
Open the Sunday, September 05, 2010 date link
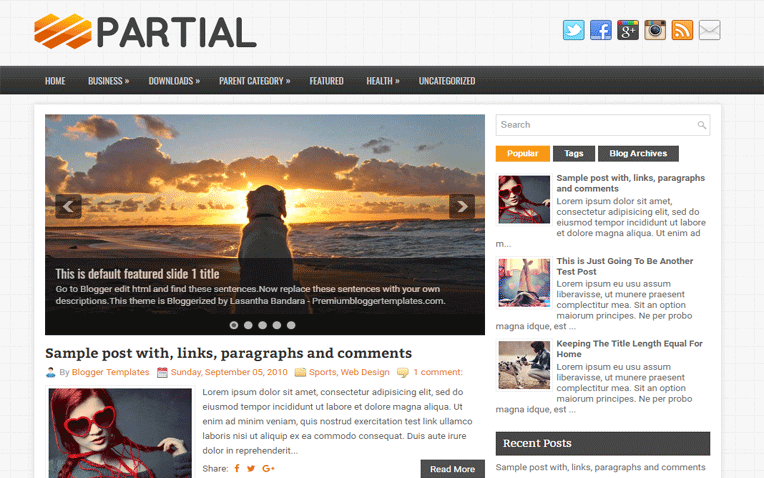229,372
